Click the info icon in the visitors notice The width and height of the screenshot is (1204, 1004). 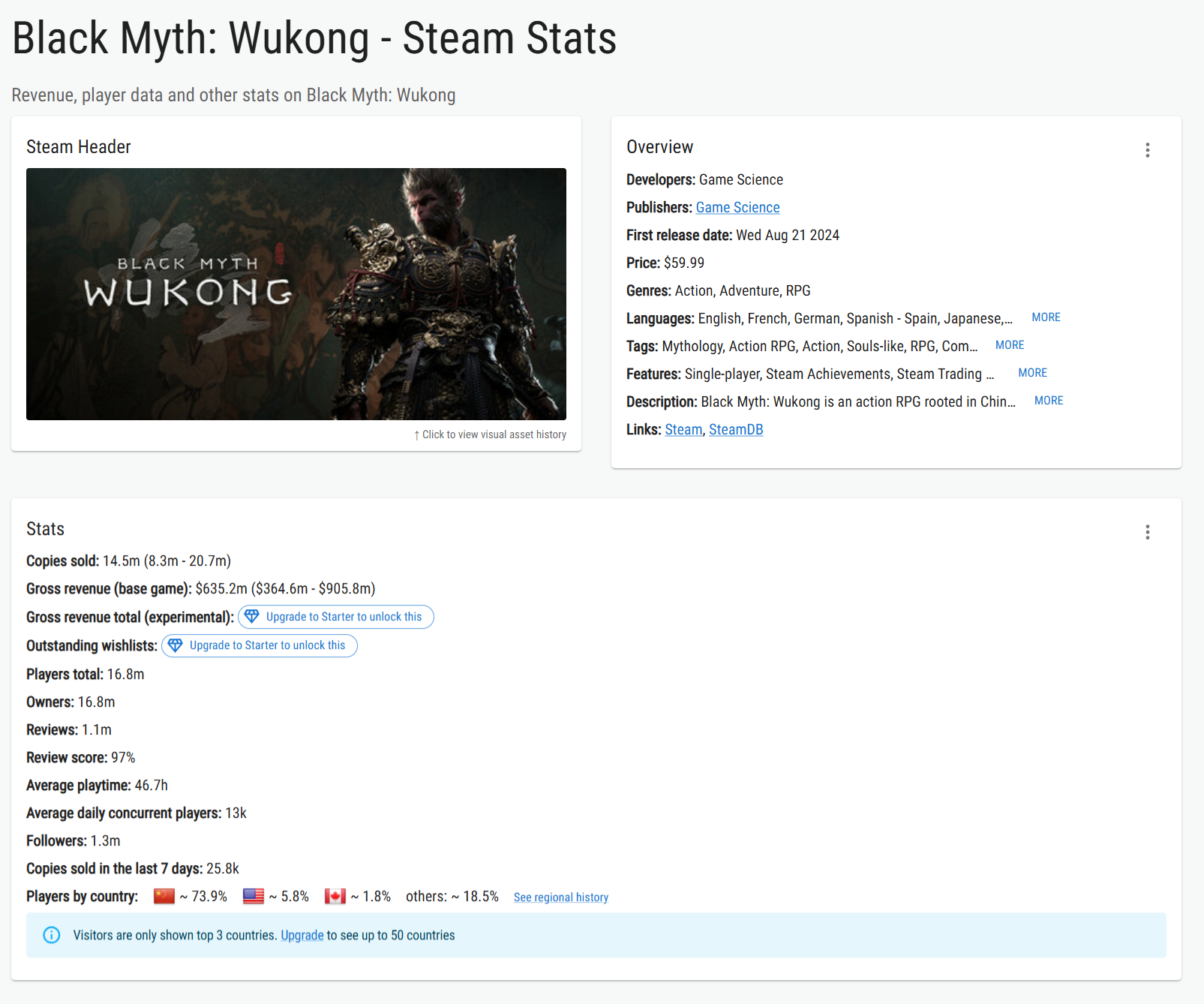click(52, 935)
